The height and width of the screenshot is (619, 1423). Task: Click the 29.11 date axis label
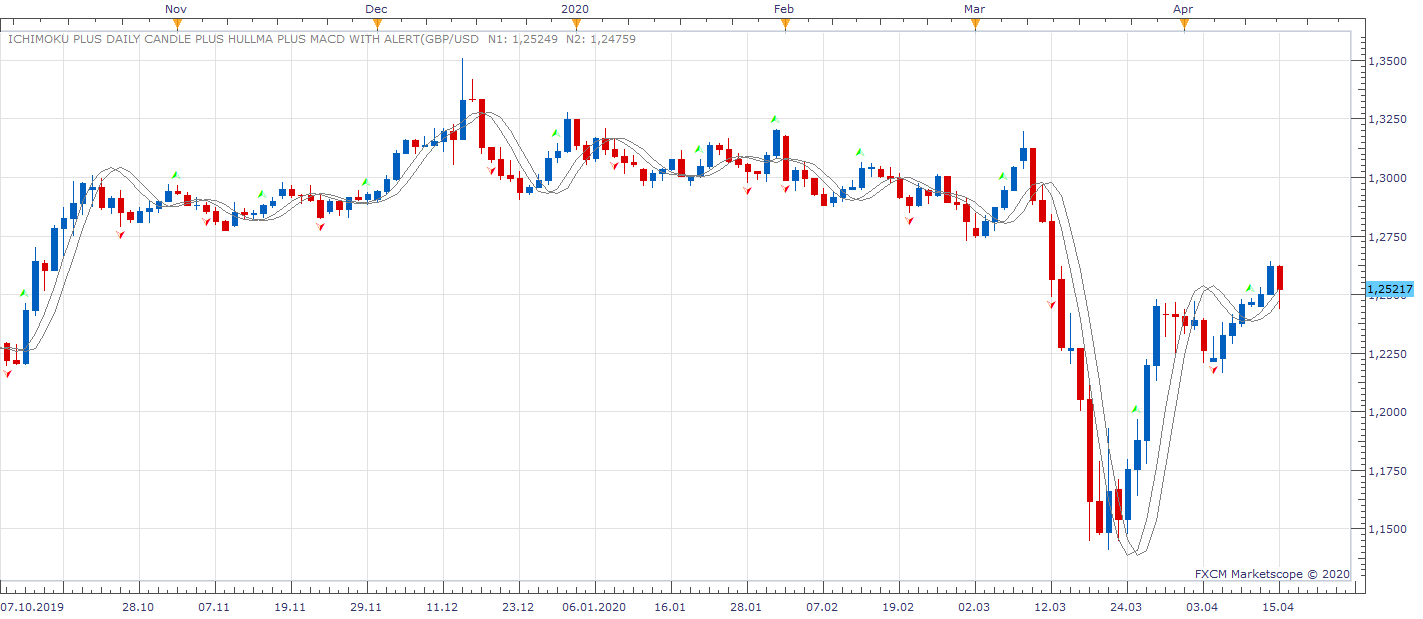pyautogui.click(x=366, y=607)
